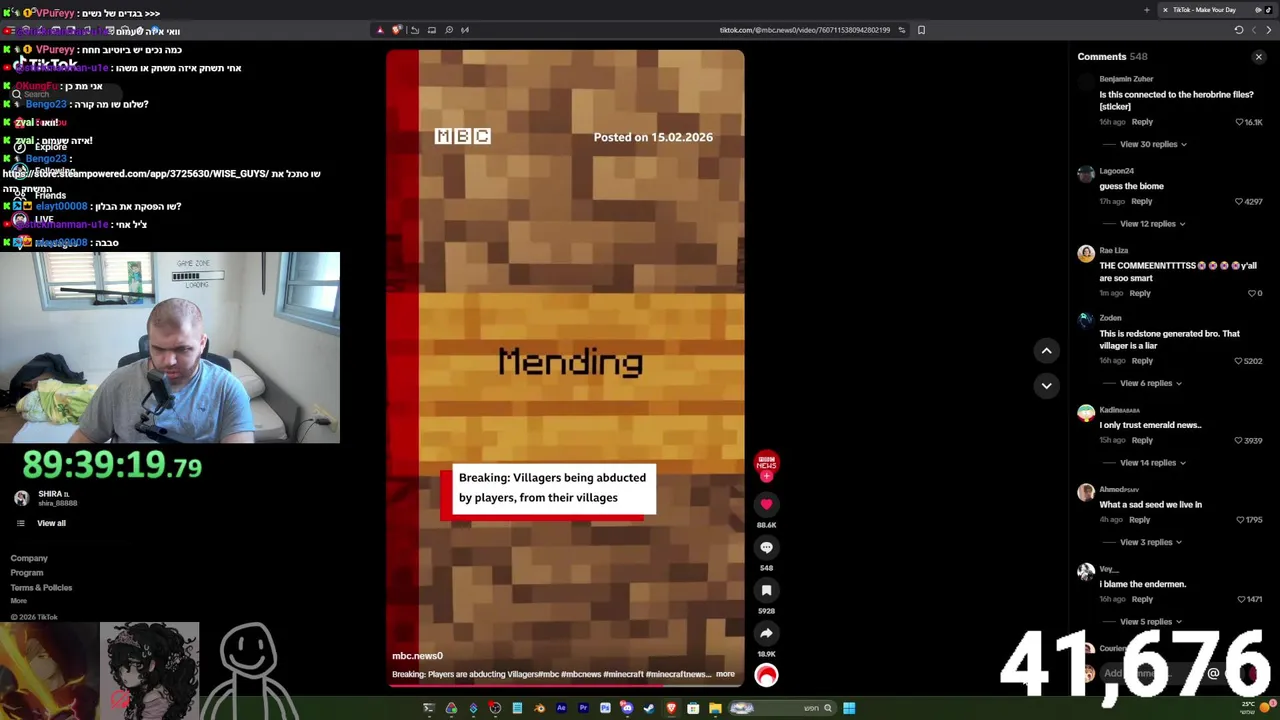Expand View 3 replies
The image size is (1280, 720).
(1150, 542)
